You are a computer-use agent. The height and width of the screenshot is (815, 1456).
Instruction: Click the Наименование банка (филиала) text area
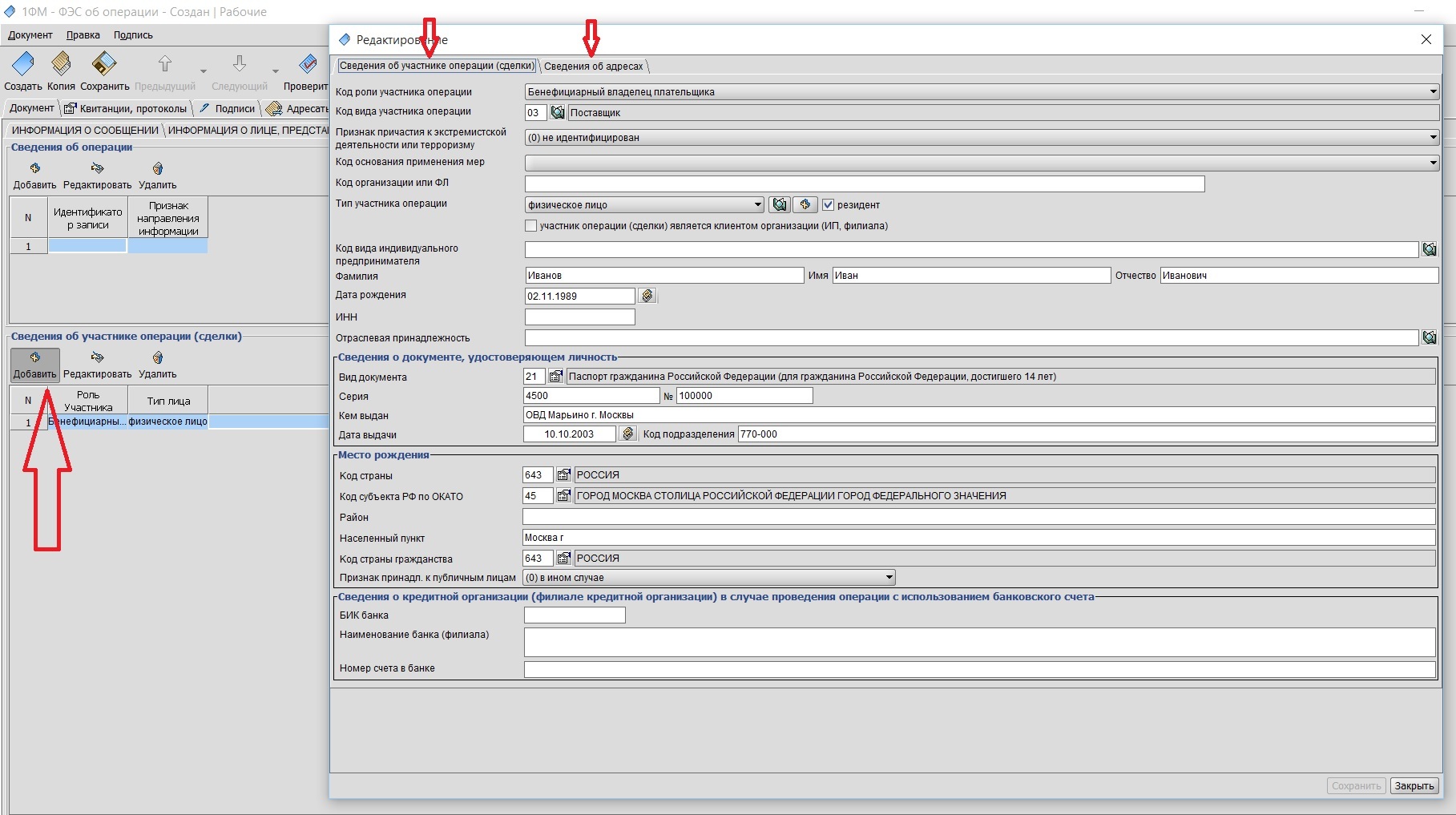pos(979,642)
